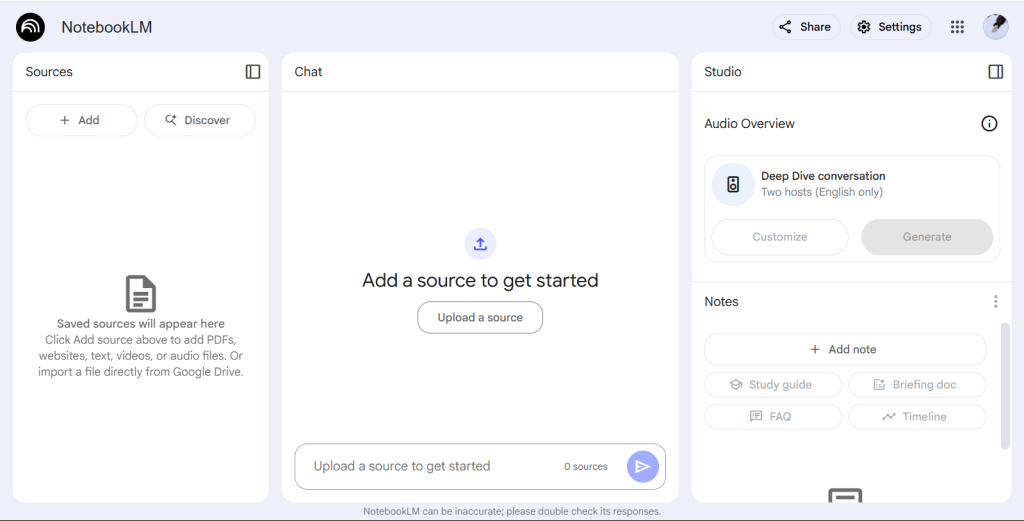Image resolution: width=1024 pixels, height=521 pixels.
Task: Click the Chat panel heading
Action: tap(308, 72)
